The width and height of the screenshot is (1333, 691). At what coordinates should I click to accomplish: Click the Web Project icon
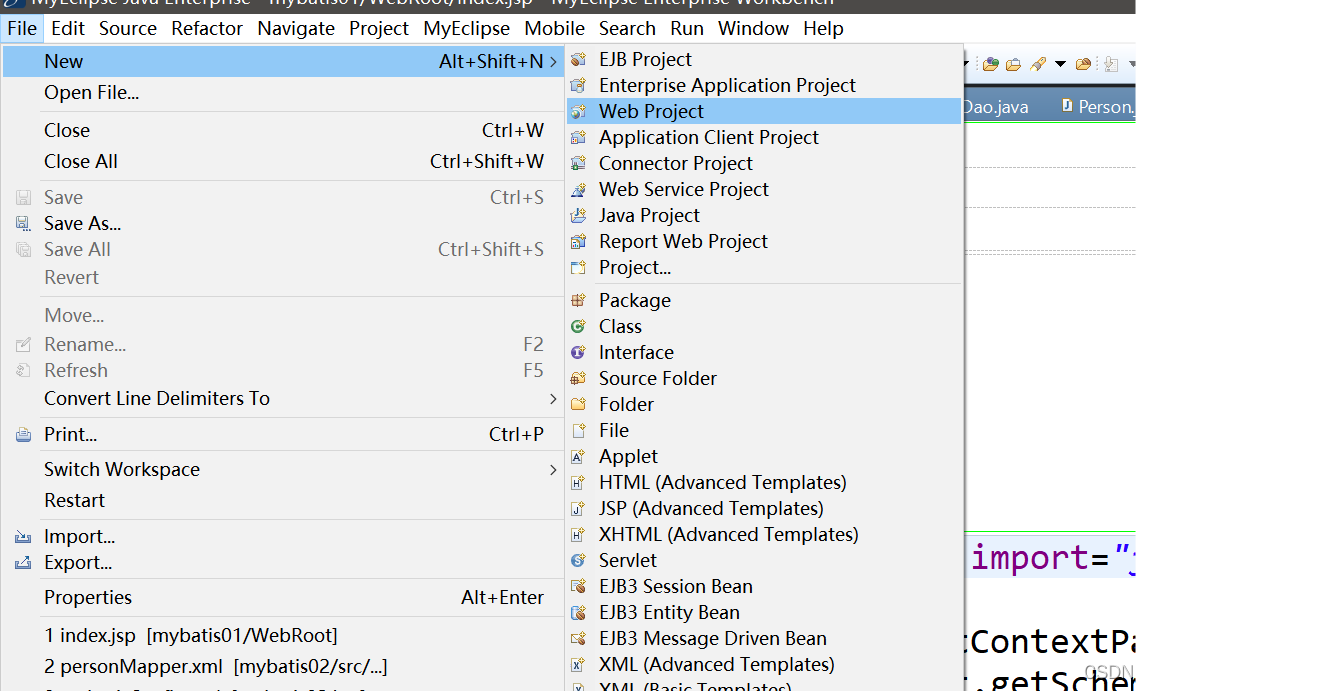578,112
